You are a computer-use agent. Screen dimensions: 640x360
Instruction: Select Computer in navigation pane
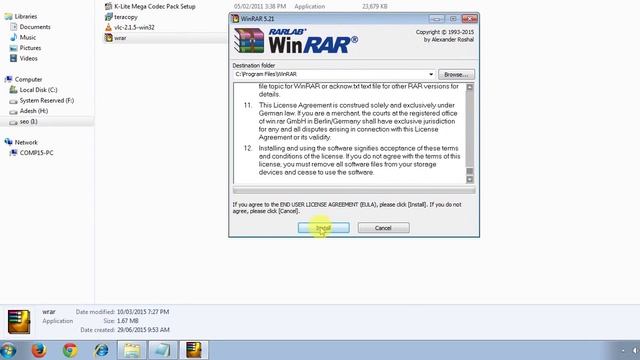pos(28,80)
